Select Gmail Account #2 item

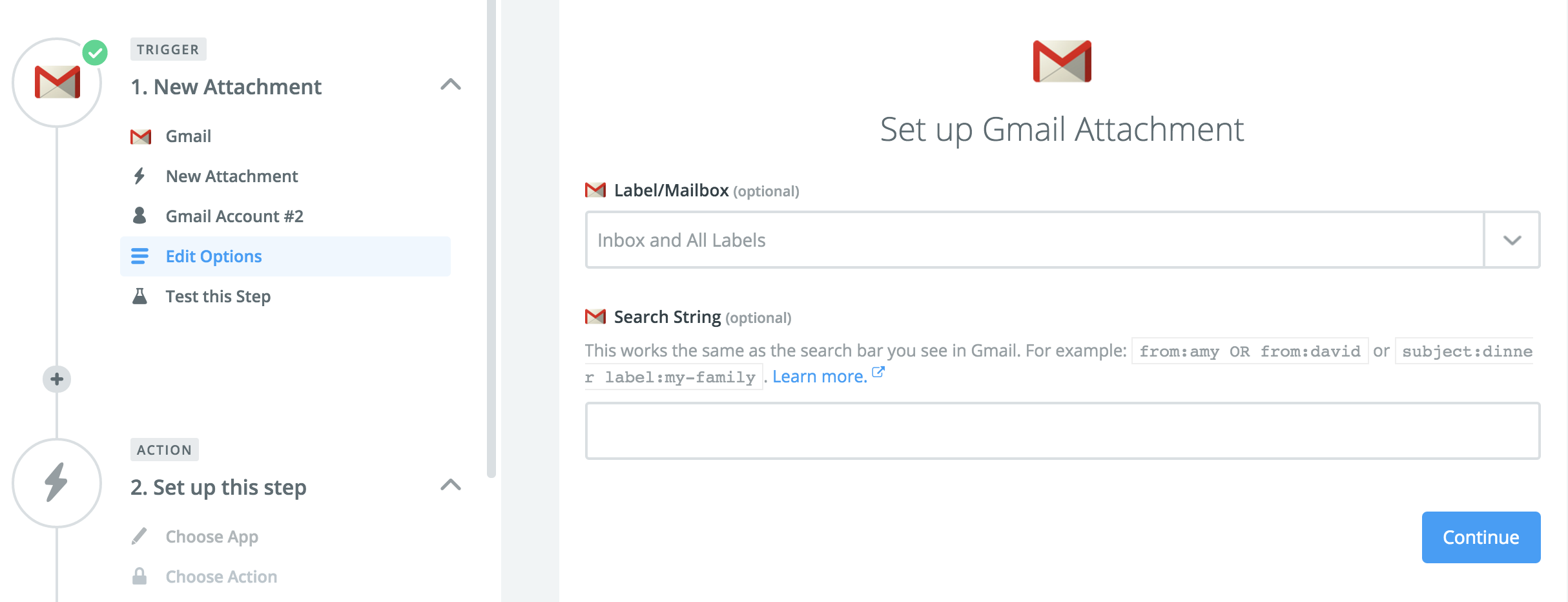tap(285, 216)
